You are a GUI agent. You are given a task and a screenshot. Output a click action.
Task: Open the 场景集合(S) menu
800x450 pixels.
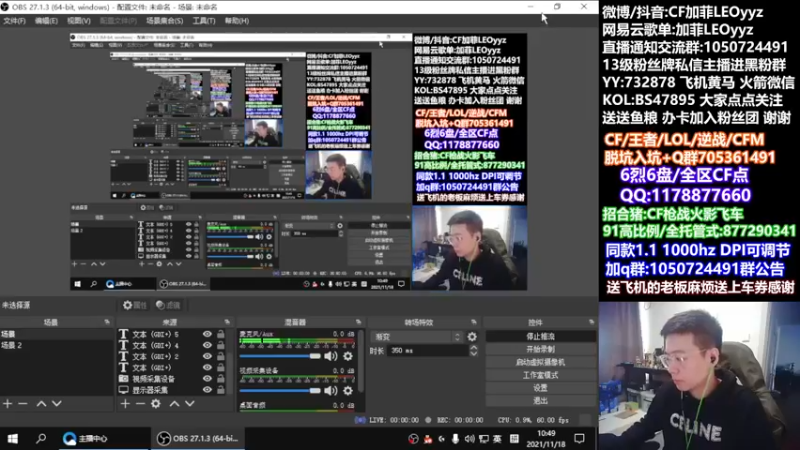click(x=164, y=21)
